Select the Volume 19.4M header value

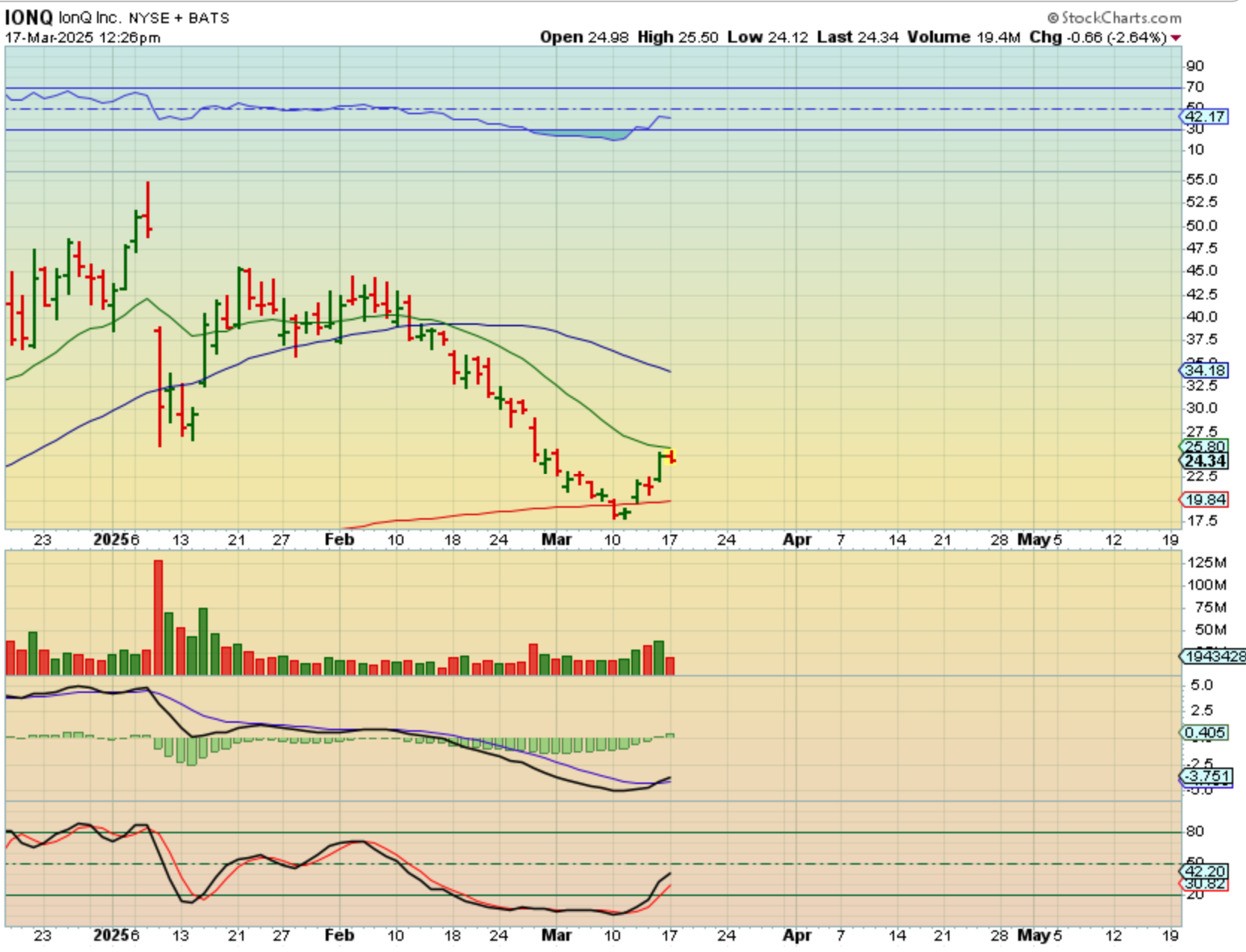[964, 37]
